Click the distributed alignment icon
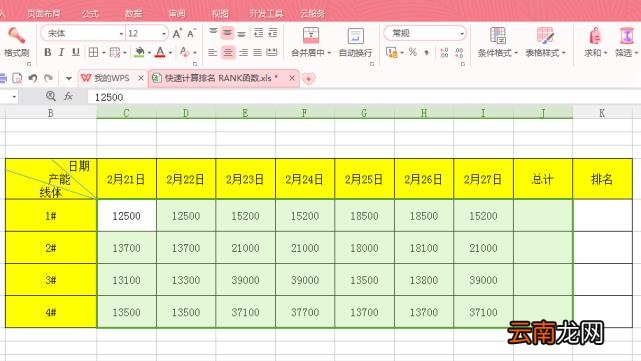This screenshot has height=361, width=641. point(272,52)
